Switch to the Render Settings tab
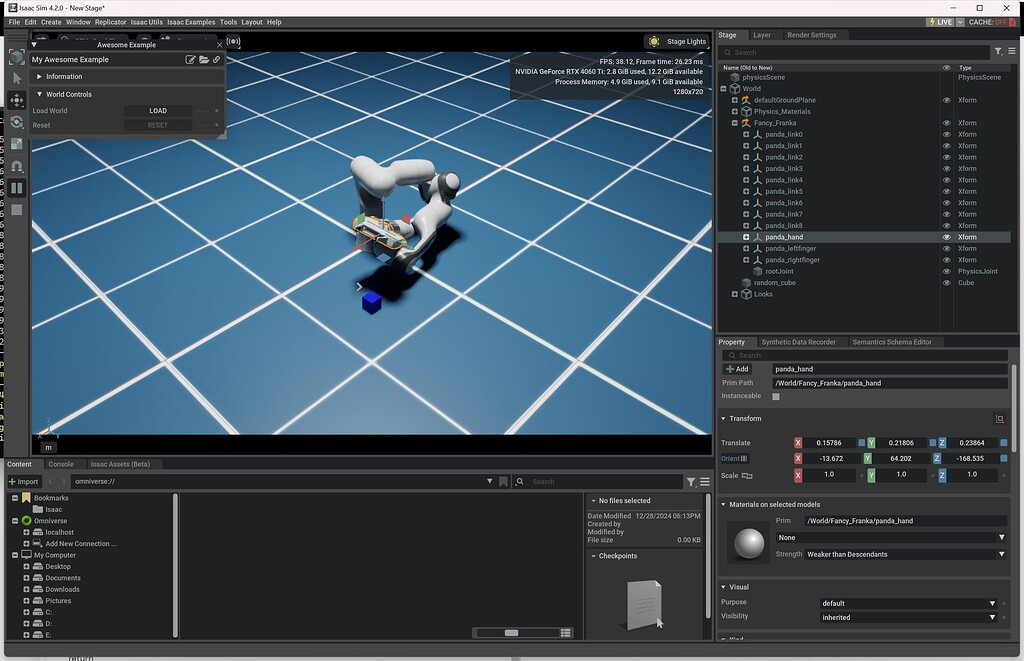The image size is (1024, 661). 810,35
